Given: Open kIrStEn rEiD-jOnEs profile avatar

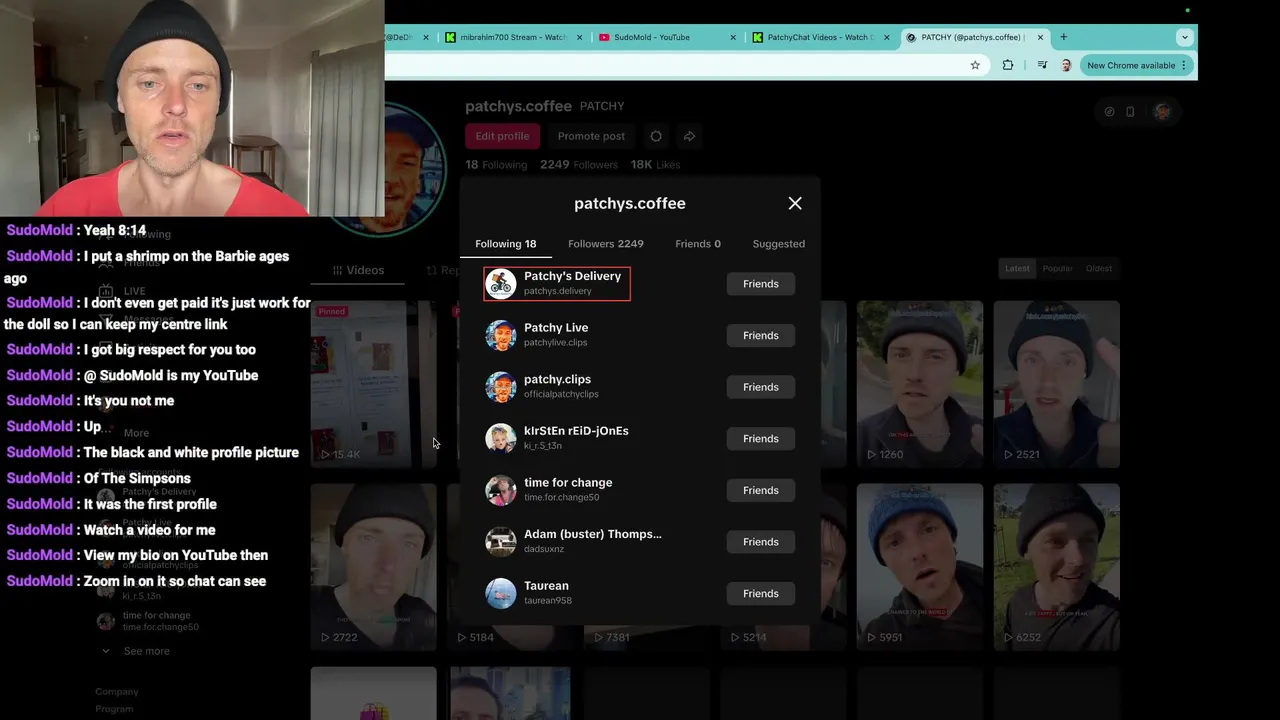Looking at the screenshot, I should [x=501, y=439].
